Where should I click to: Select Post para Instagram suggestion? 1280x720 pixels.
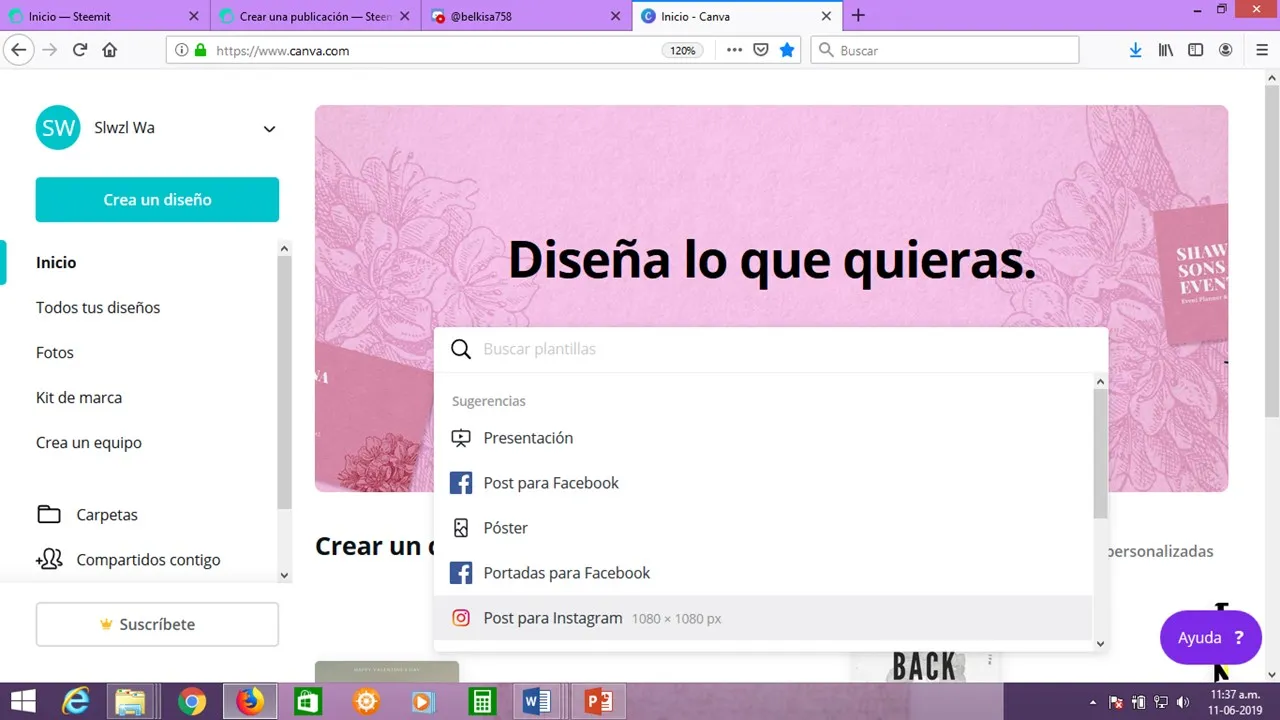click(552, 618)
